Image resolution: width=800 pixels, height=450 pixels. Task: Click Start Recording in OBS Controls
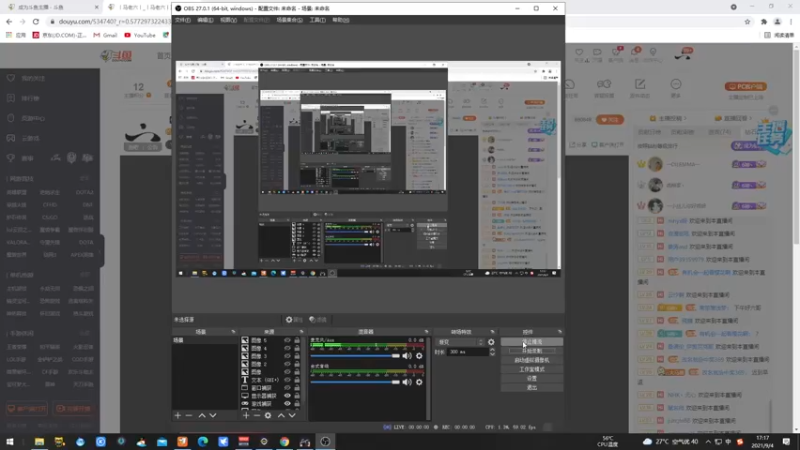(532, 351)
